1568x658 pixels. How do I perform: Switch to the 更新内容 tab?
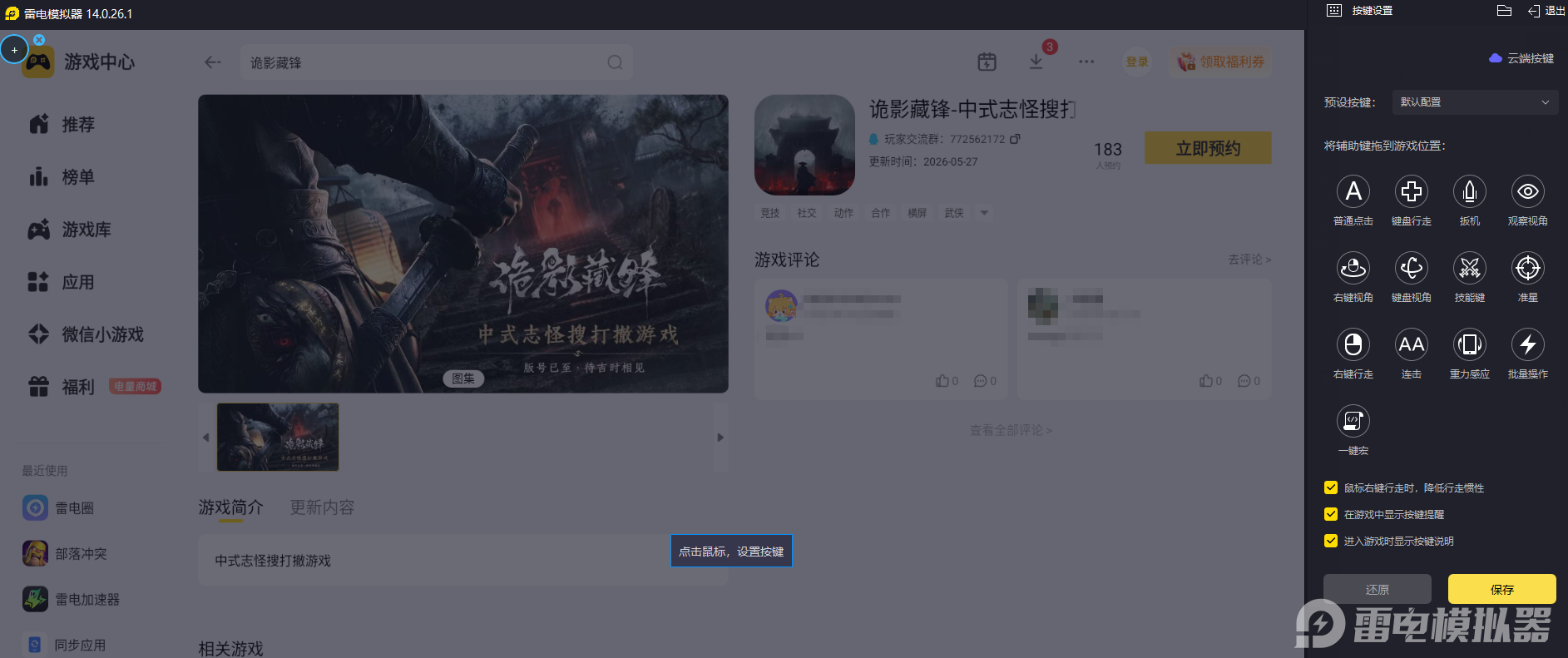pyautogui.click(x=322, y=507)
